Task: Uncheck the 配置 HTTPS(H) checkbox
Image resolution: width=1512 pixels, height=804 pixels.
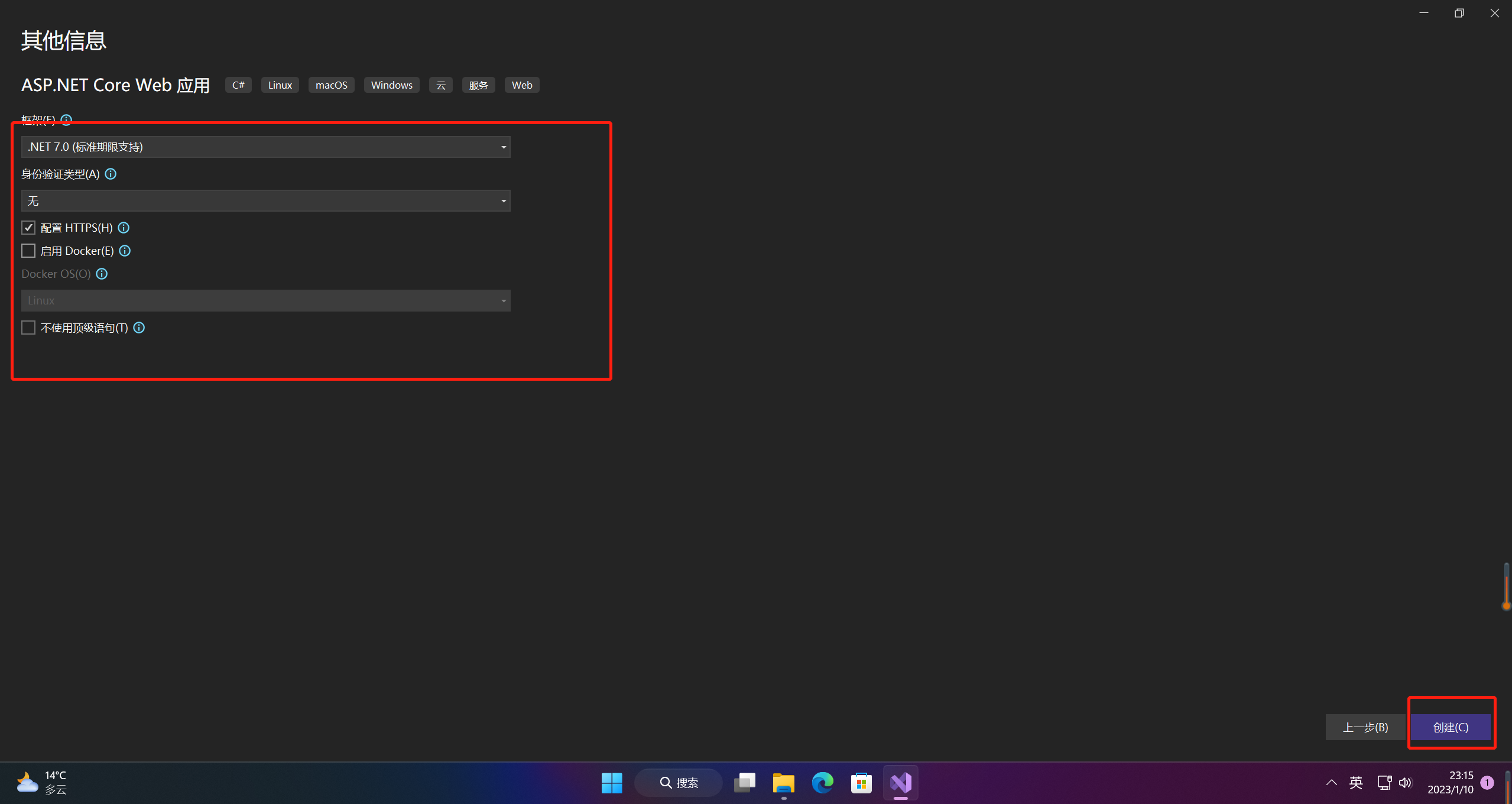Action: (28, 228)
